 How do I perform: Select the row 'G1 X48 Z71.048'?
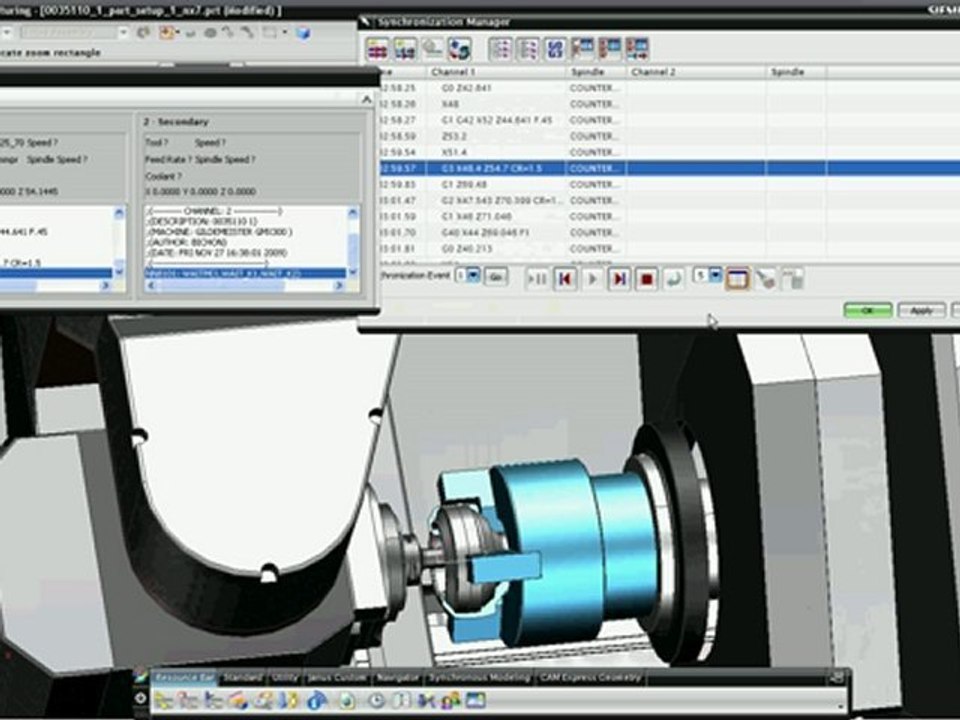(670, 217)
